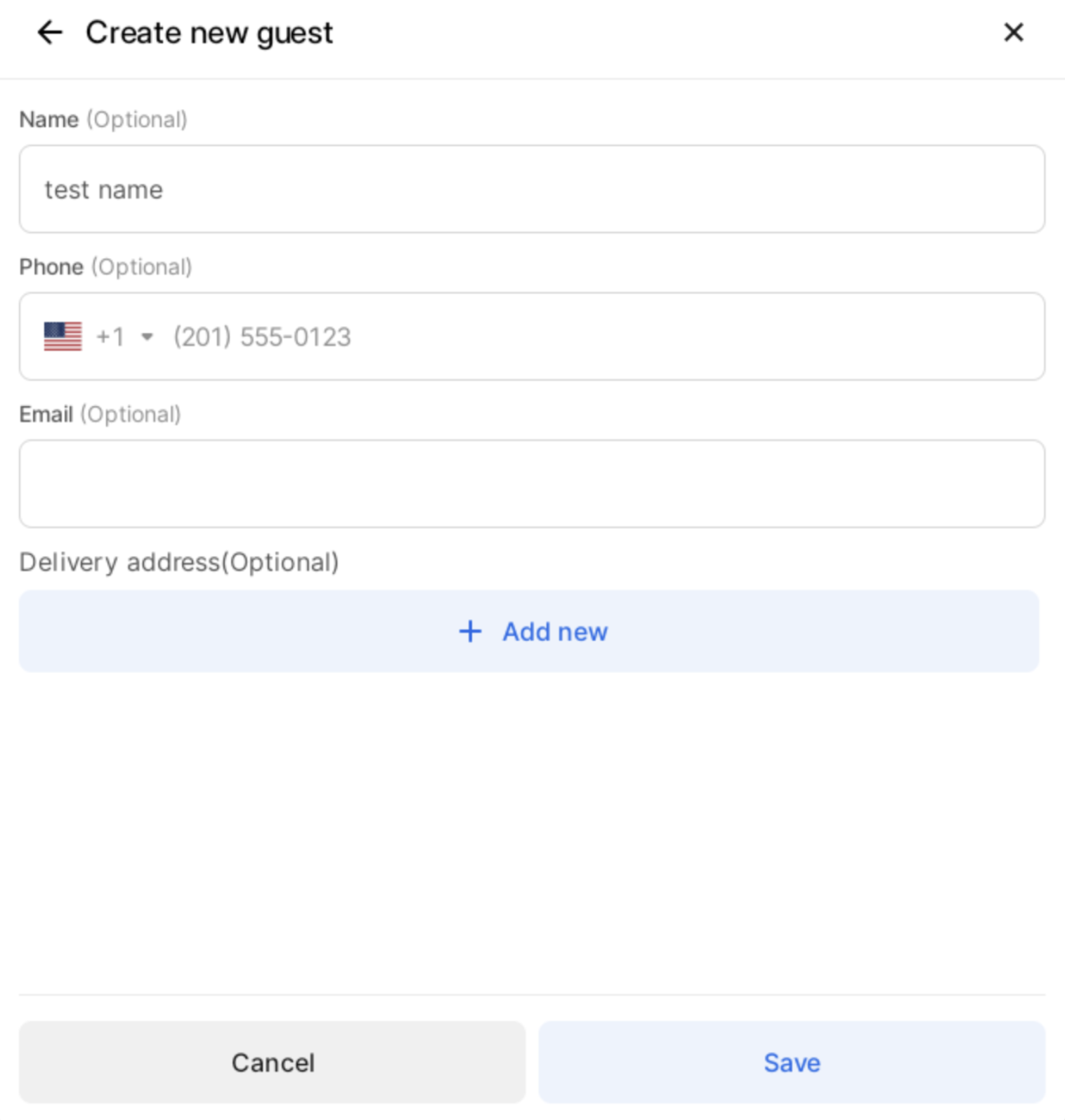Save the new guest
Viewport: 1065px width, 1120px height.
coord(792,1062)
